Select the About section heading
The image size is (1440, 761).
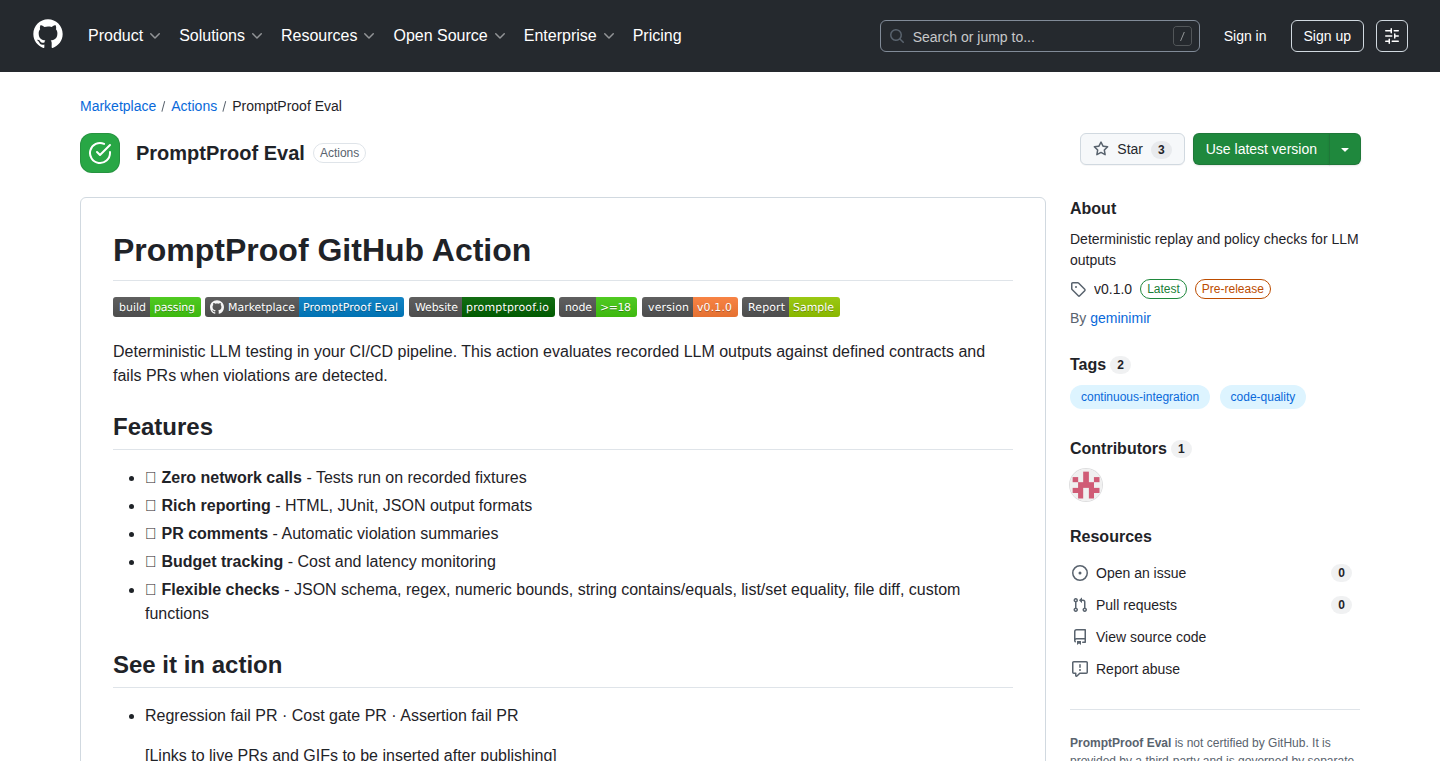[x=1093, y=209]
